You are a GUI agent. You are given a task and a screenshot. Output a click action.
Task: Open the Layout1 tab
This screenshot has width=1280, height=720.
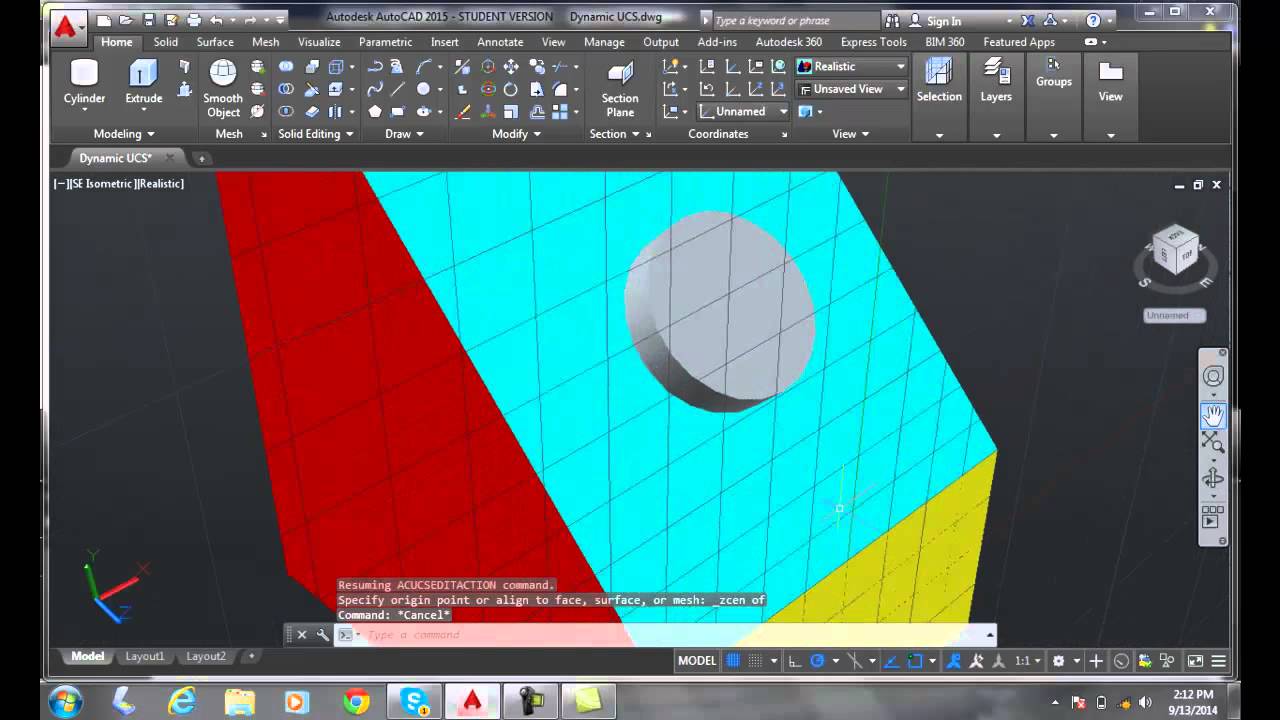coord(145,656)
